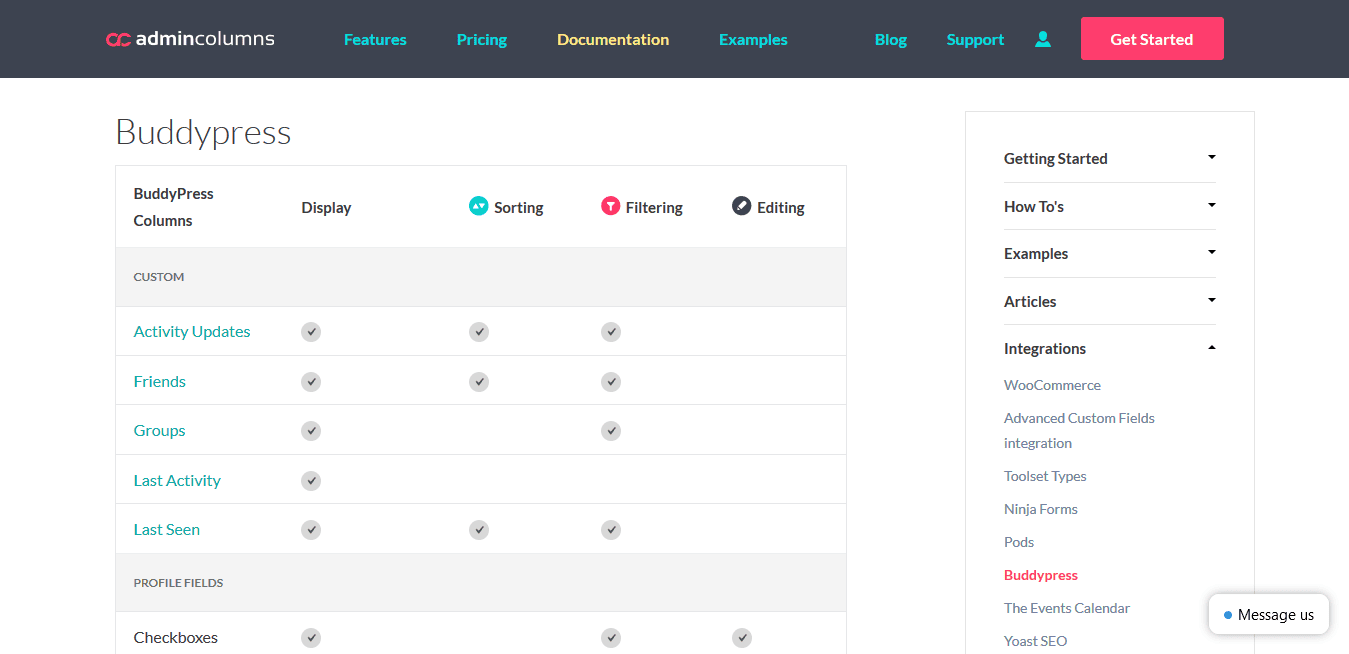
Task: Click the How To's sidebar heading
Action: (1034, 207)
